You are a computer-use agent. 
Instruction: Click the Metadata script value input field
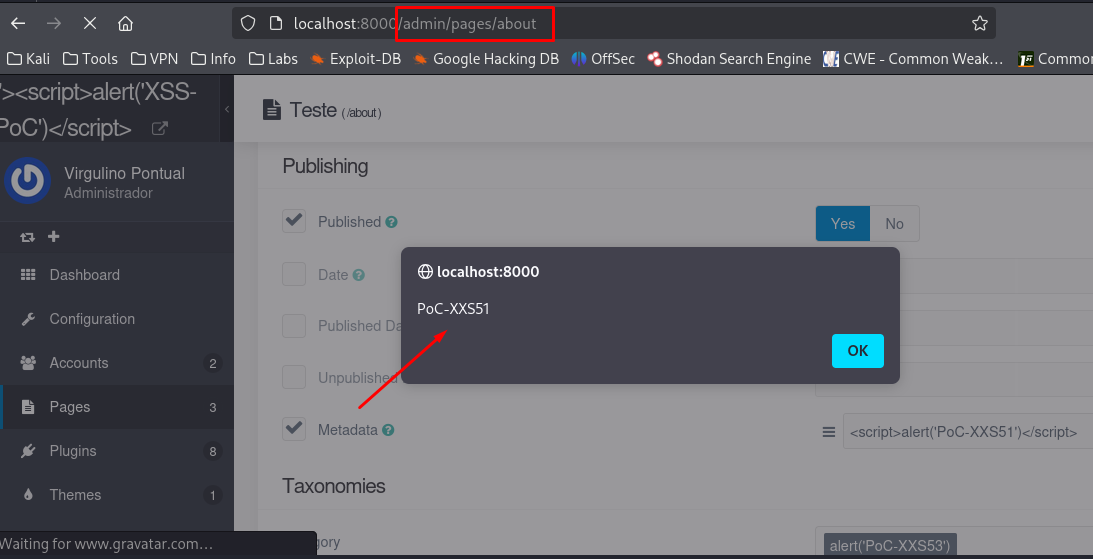tap(966, 432)
